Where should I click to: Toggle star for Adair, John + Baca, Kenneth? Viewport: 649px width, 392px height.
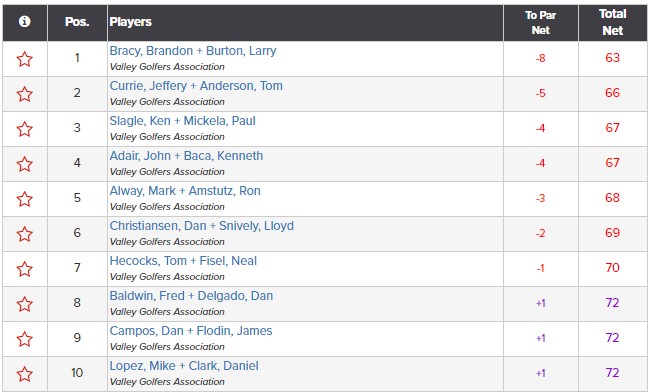click(24, 164)
